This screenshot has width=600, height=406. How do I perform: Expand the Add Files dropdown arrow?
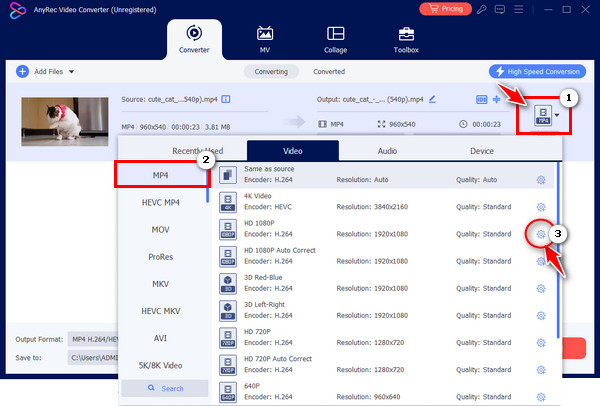(x=72, y=72)
